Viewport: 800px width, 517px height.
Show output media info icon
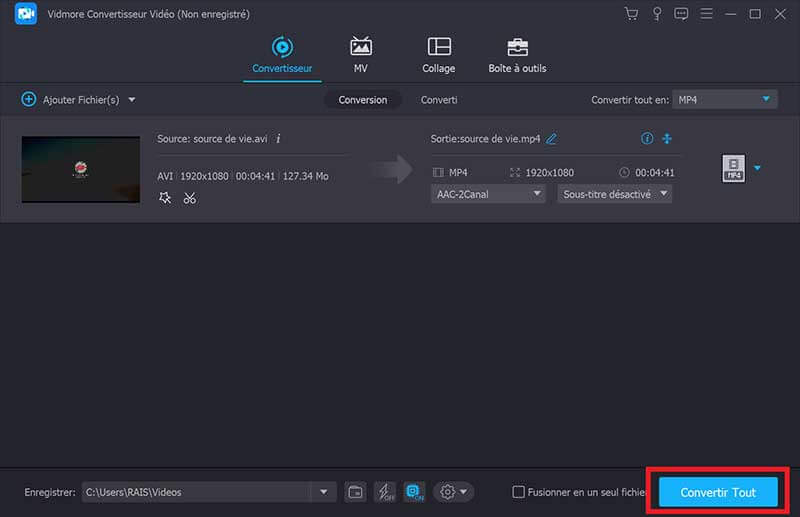[646, 139]
